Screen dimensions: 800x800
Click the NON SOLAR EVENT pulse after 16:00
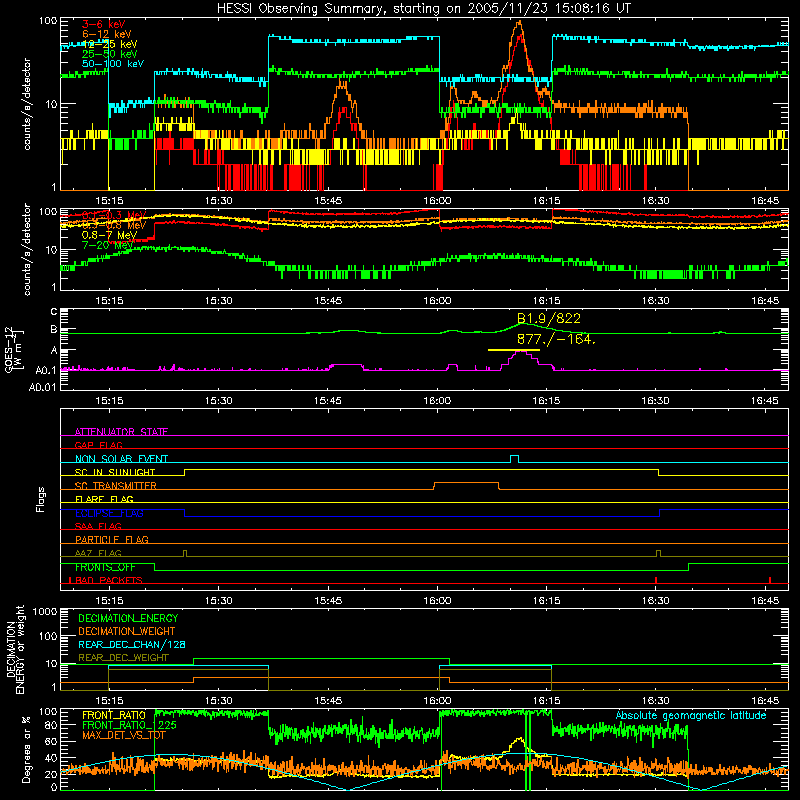[x=515, y=459]
